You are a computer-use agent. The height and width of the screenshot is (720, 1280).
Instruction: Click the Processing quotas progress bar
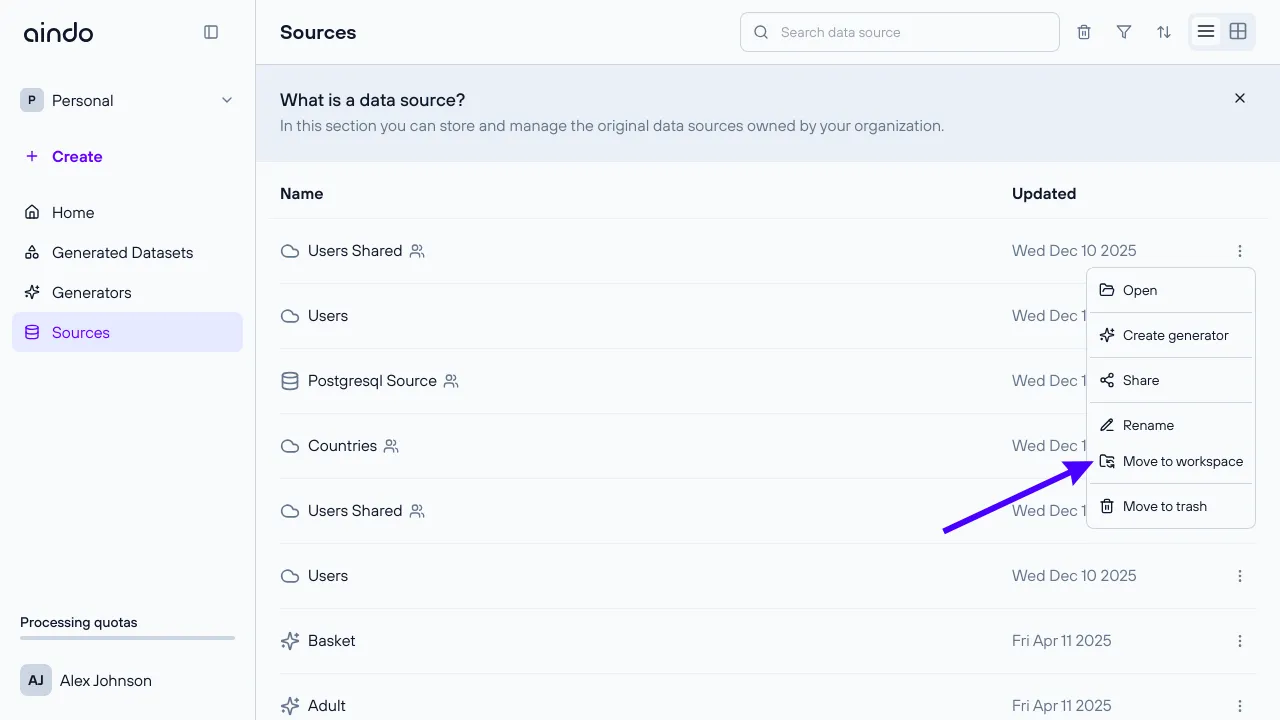coord(127,638)
